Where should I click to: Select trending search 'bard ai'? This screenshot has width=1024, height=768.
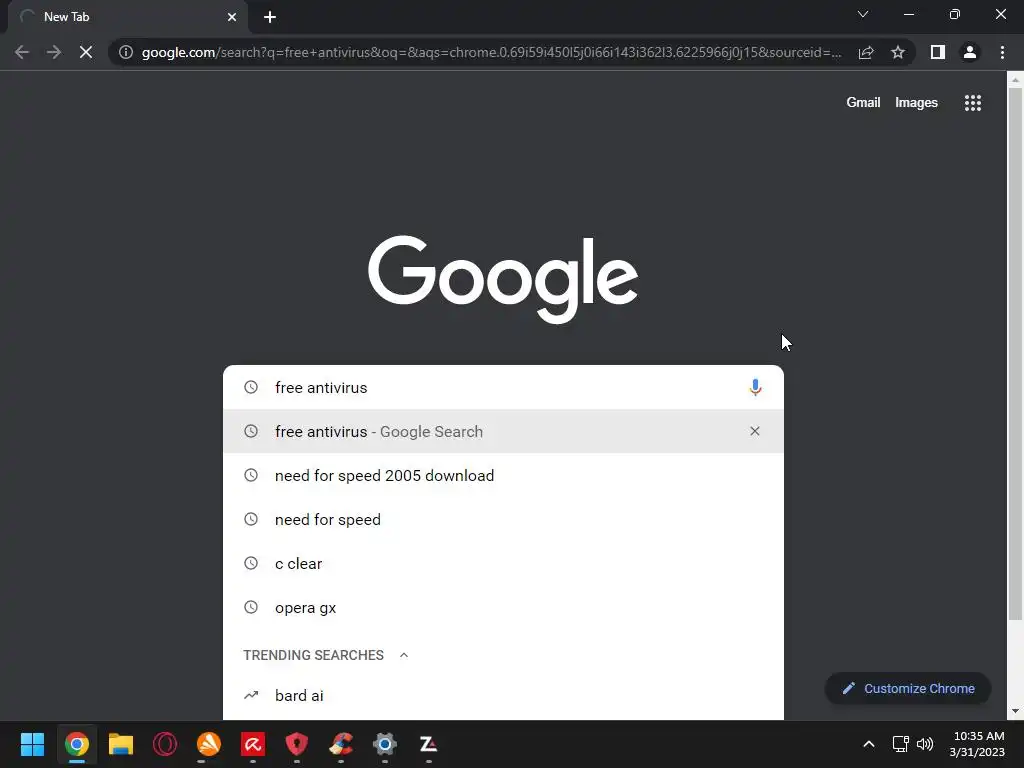(x=503, y=696)
